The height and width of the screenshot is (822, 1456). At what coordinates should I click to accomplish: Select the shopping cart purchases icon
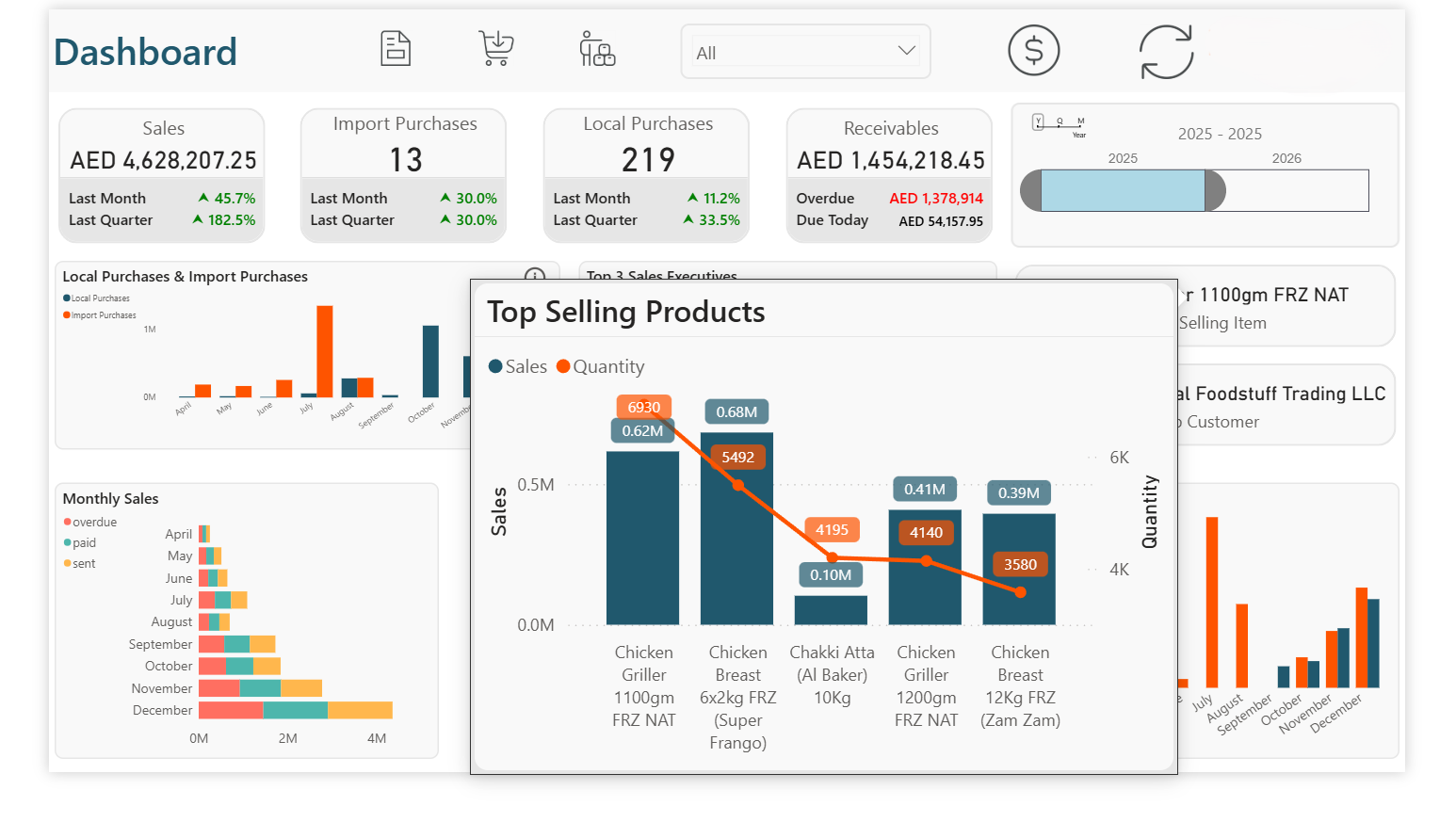click(x=495, y=48)
